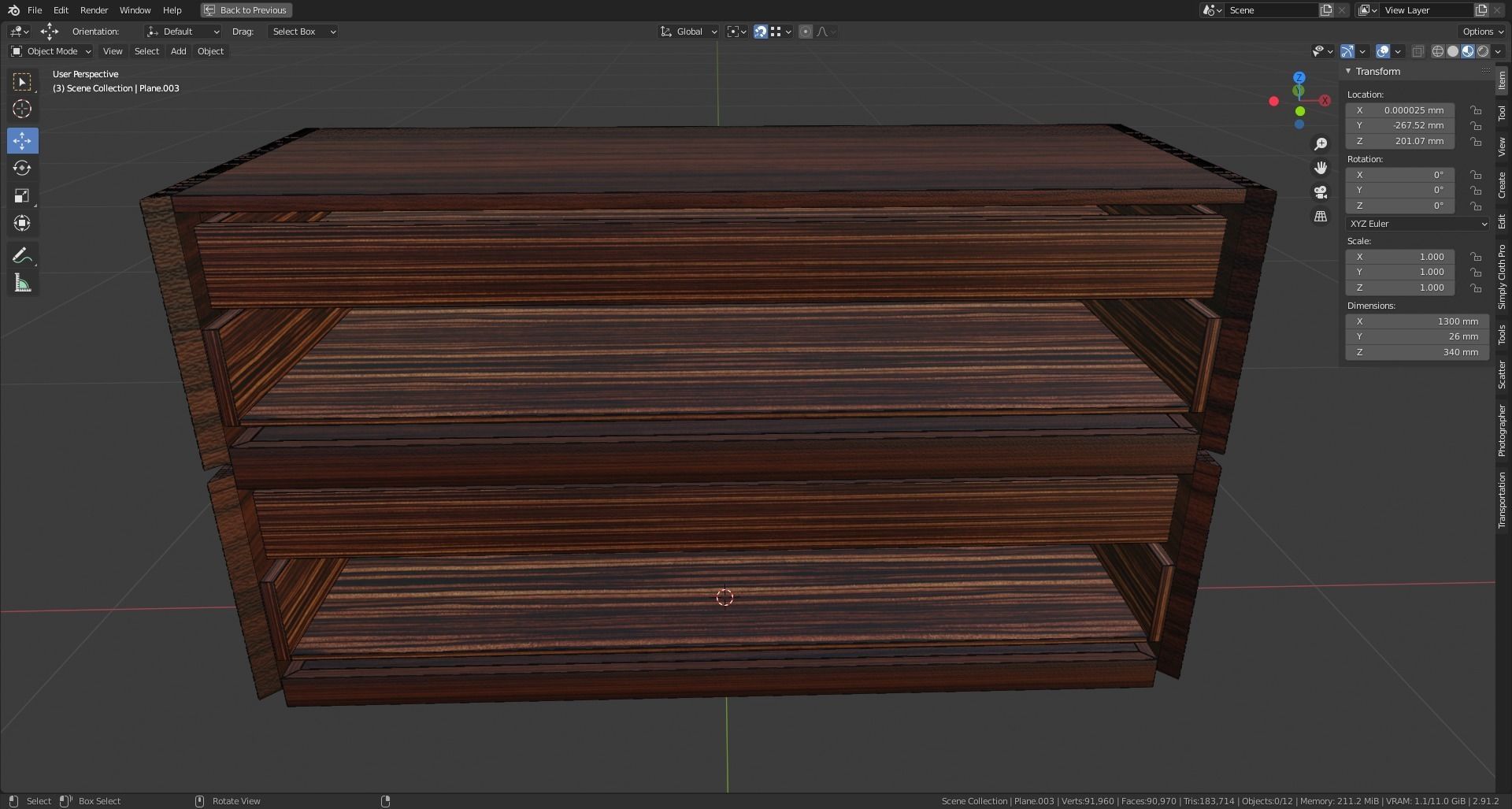Open the Render menu
The image size is (1512, 809).
(x=94, y=10)
